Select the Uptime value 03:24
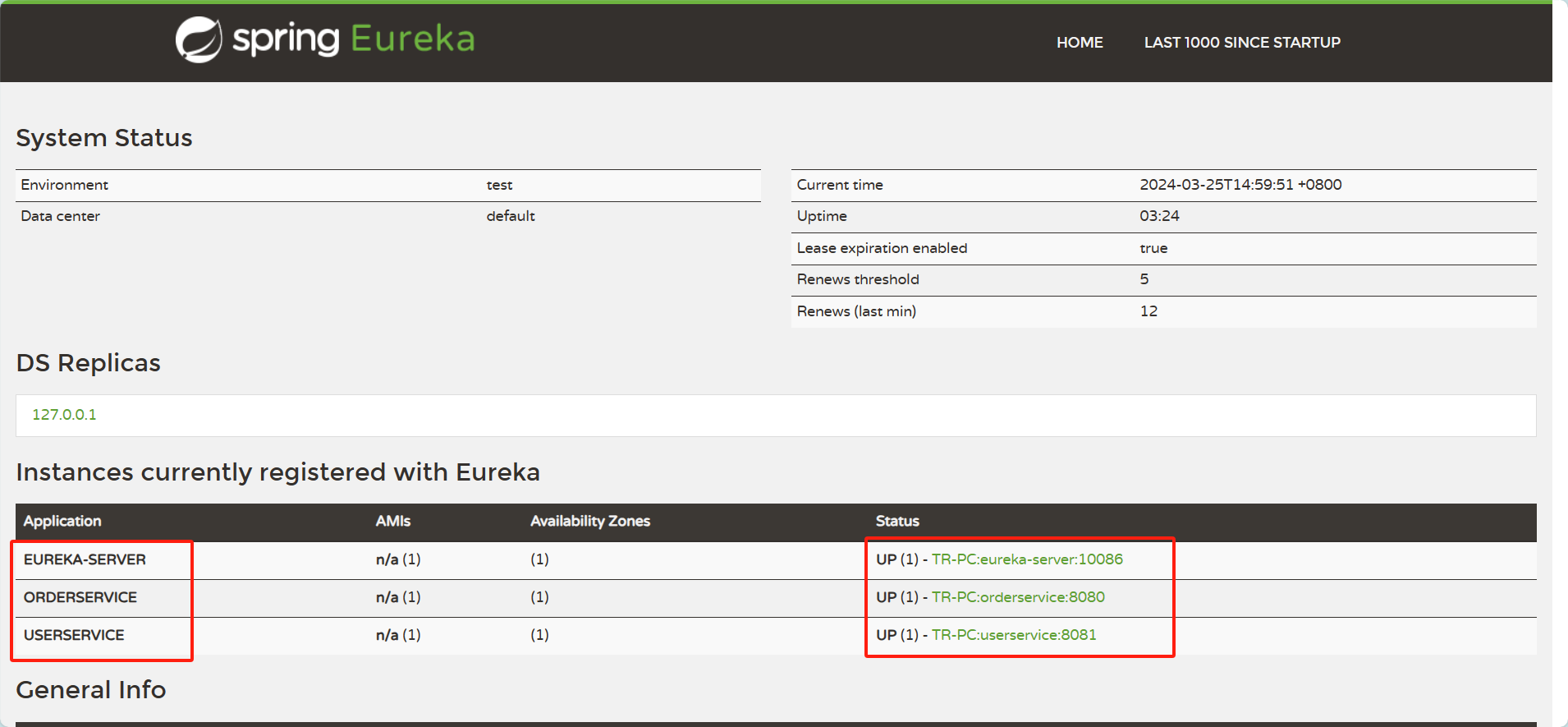The height and width of the screenshot is (727, 1568). click(1159, 216)
